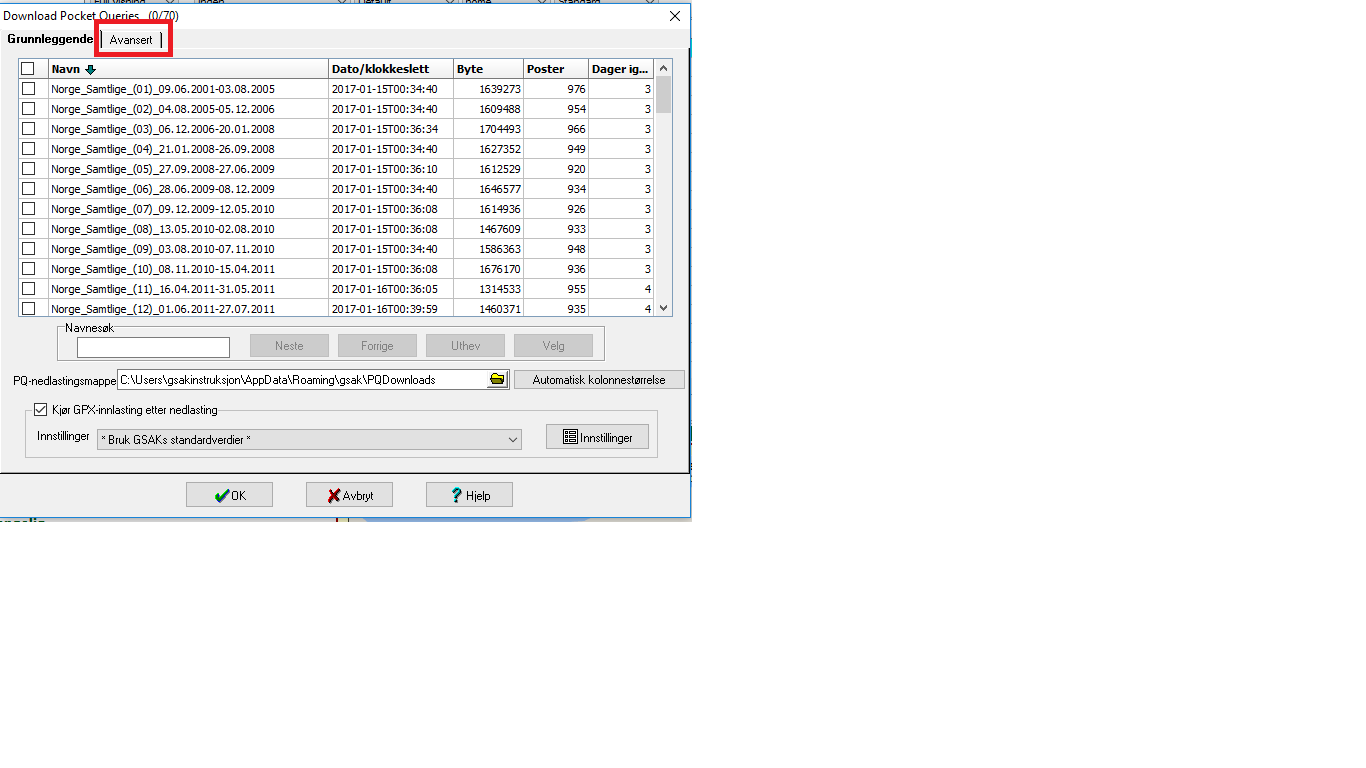The image size is (1366, 768).
Task: Check the Norge_Samtlige_(11) row checkbox
Action: tap(28, 289)
